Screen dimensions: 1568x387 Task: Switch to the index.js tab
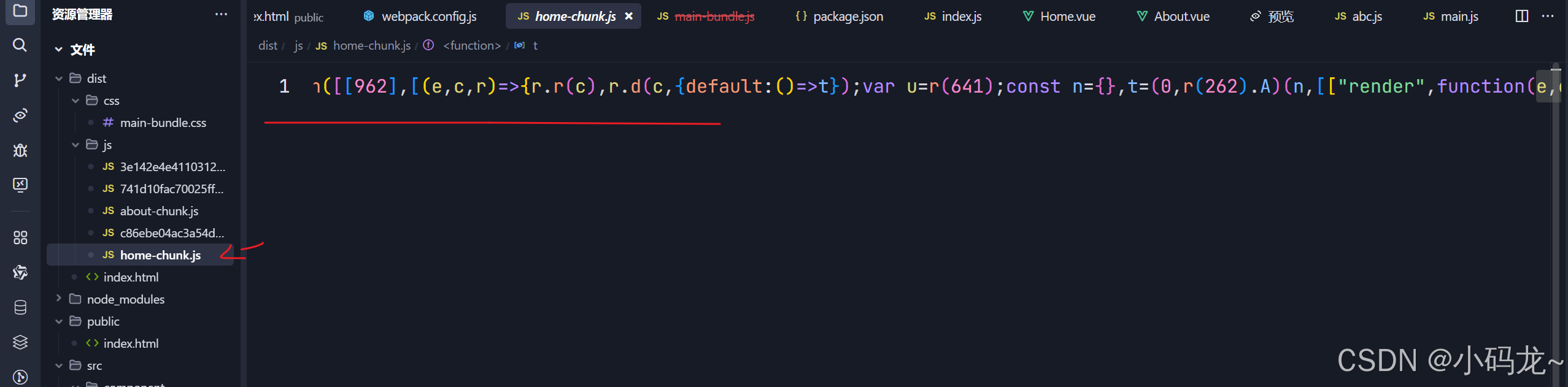[952, 17]
